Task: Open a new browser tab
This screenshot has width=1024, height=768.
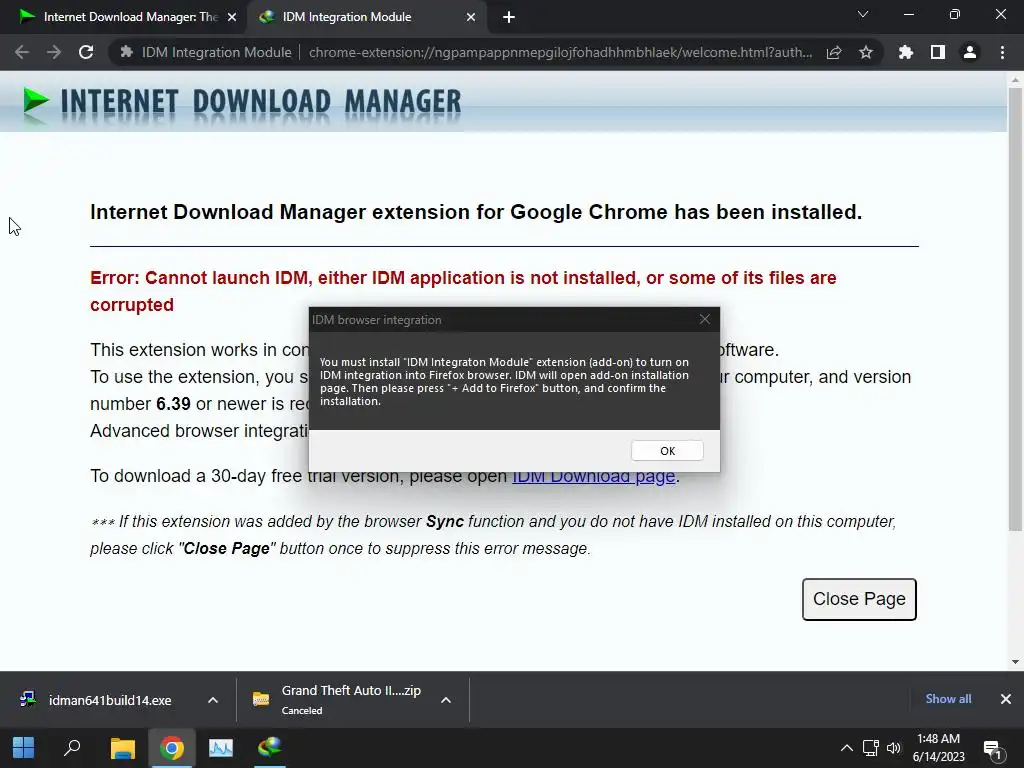Action: pyautogui.click(x=509, y=18)
